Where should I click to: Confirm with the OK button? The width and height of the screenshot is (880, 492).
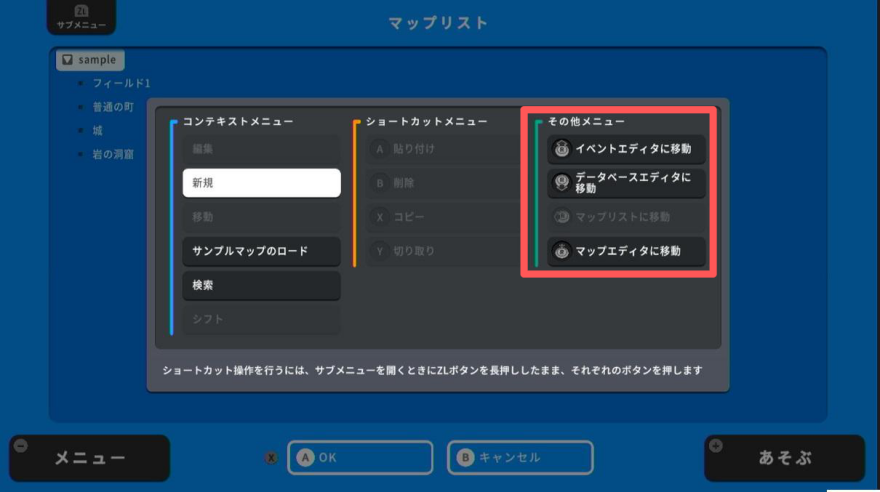click(360, 458)
